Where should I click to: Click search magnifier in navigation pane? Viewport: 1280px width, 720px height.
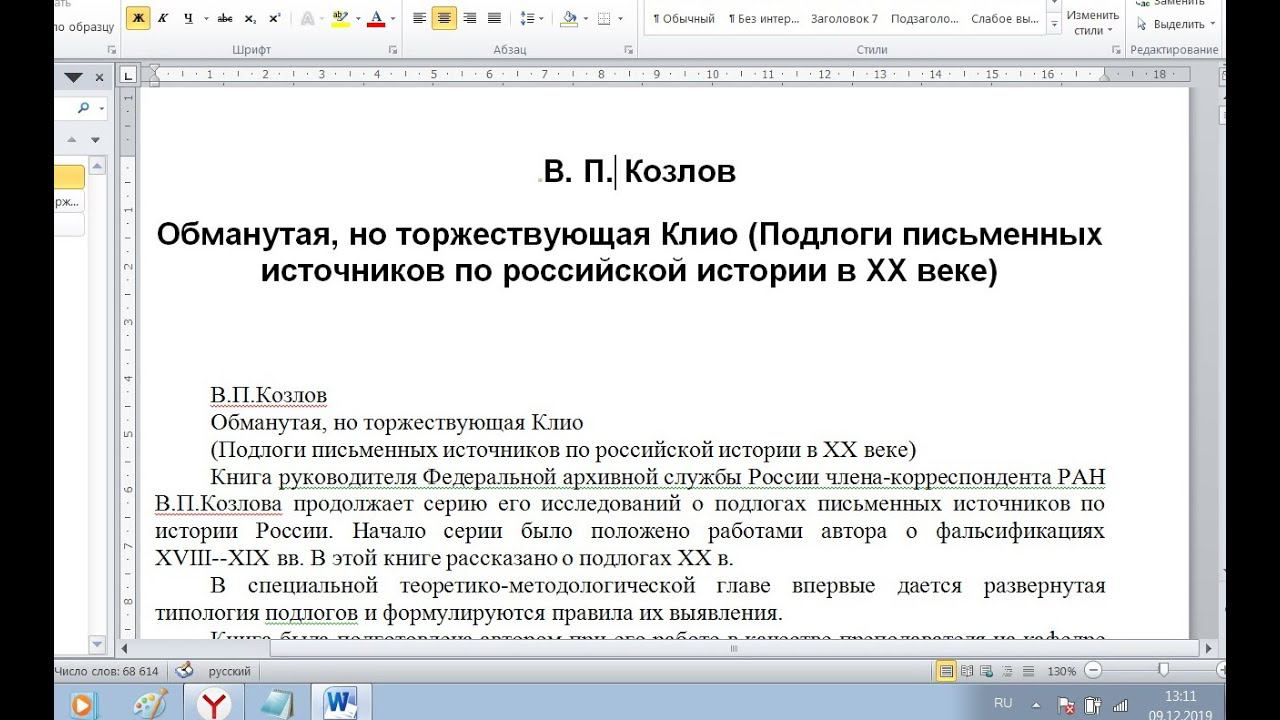click(83, 108)
